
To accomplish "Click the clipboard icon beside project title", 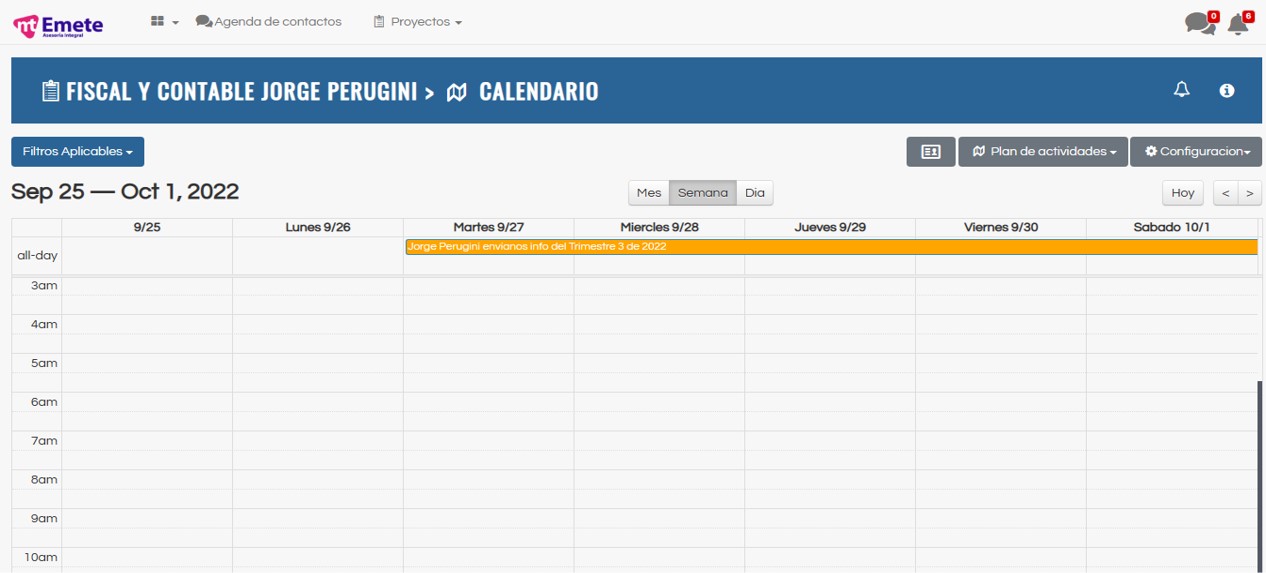I will 50,91.
